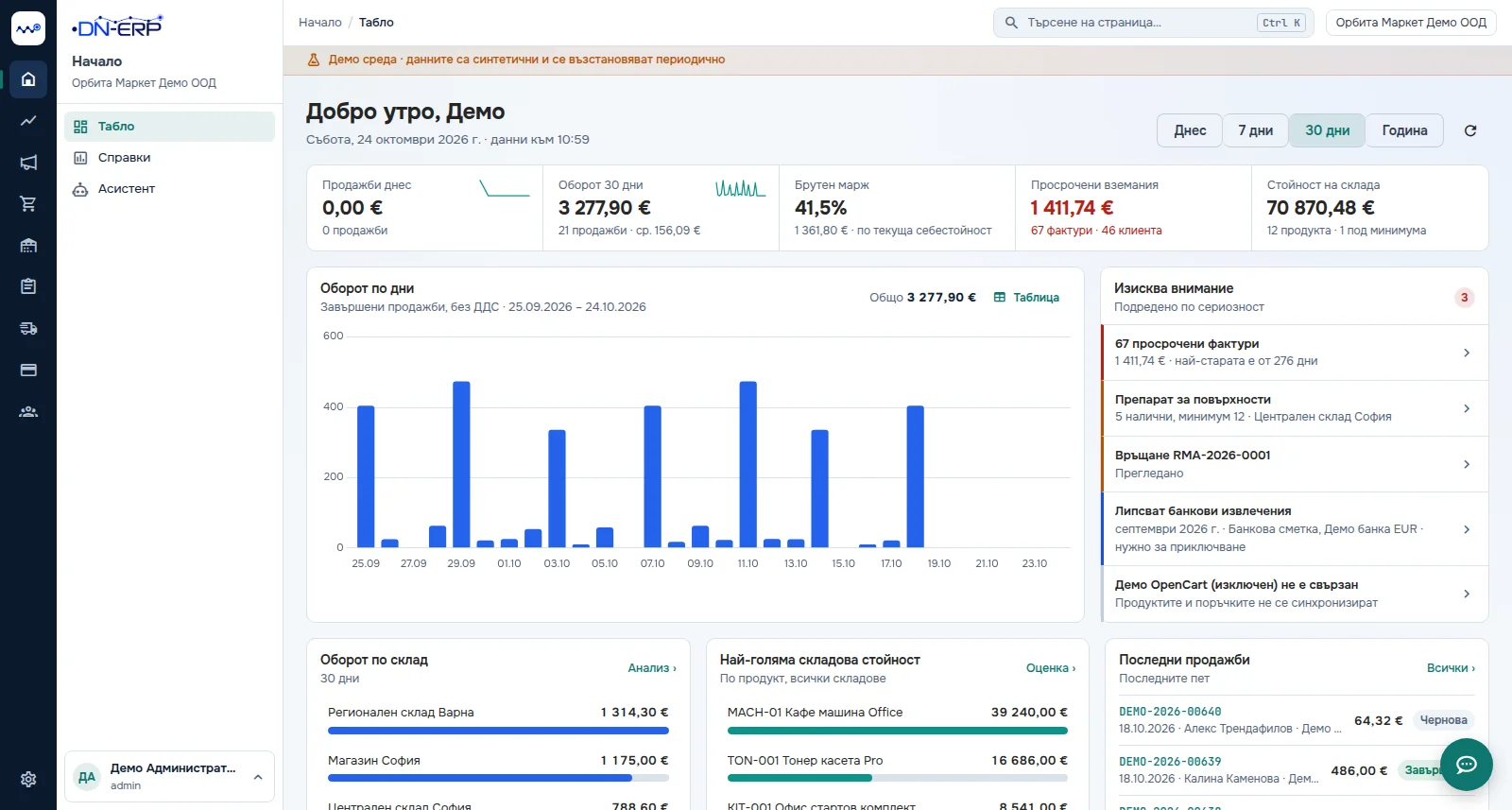
Task: Open the Табло menu item
Action: point(169,127)
